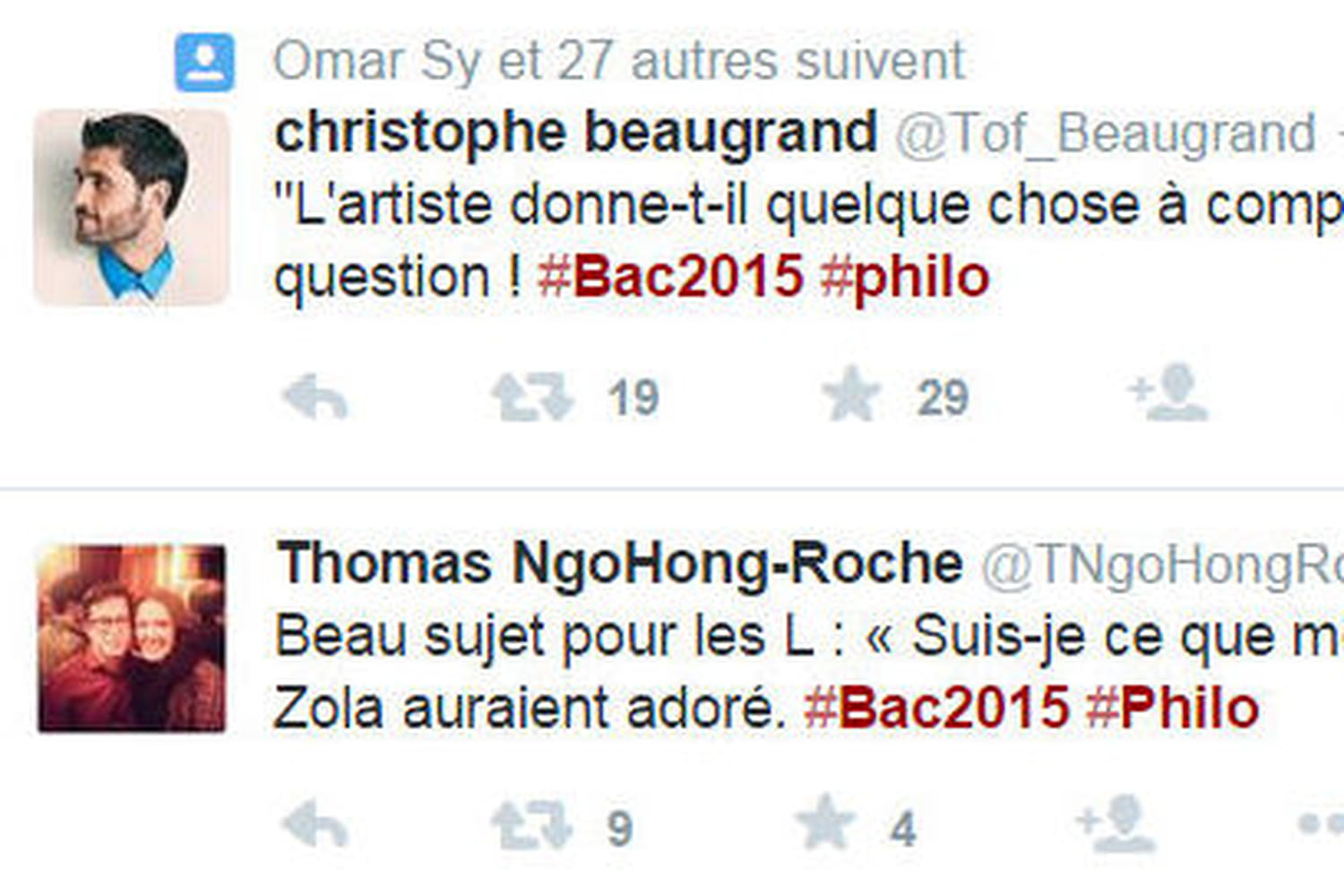The width and height of the screenshot is (1344, 896).
Task: Click the follow icon next to Beaugrand's tweet
Action: click(x=1174, y=394)
